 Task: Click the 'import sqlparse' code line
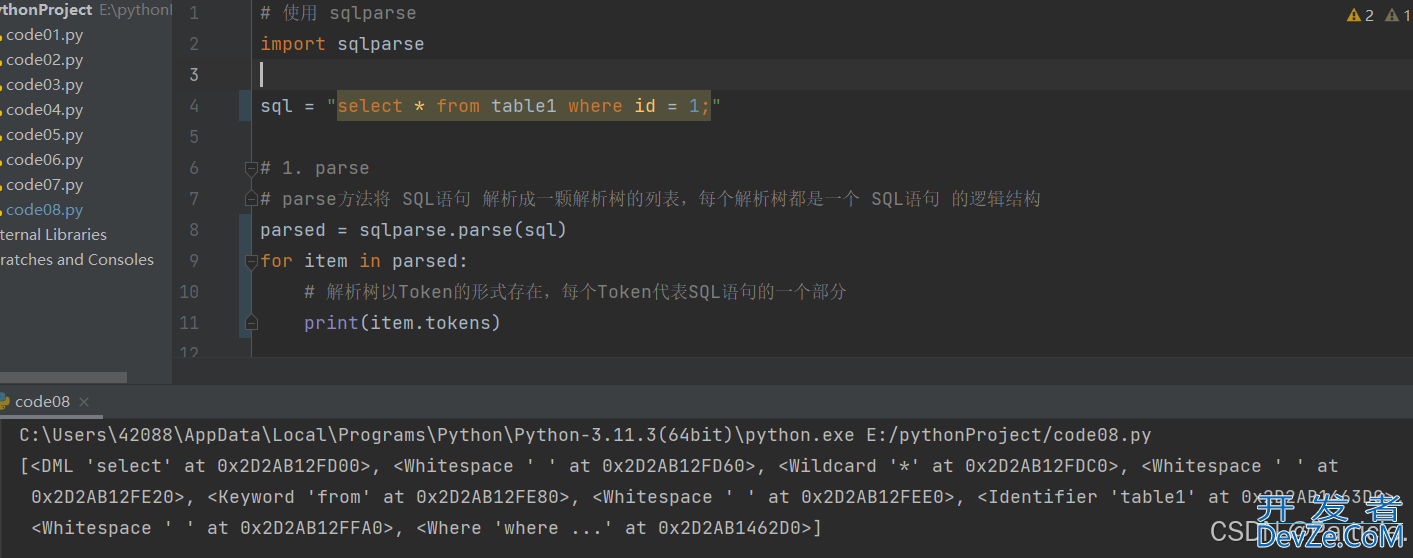pos(342,44)
